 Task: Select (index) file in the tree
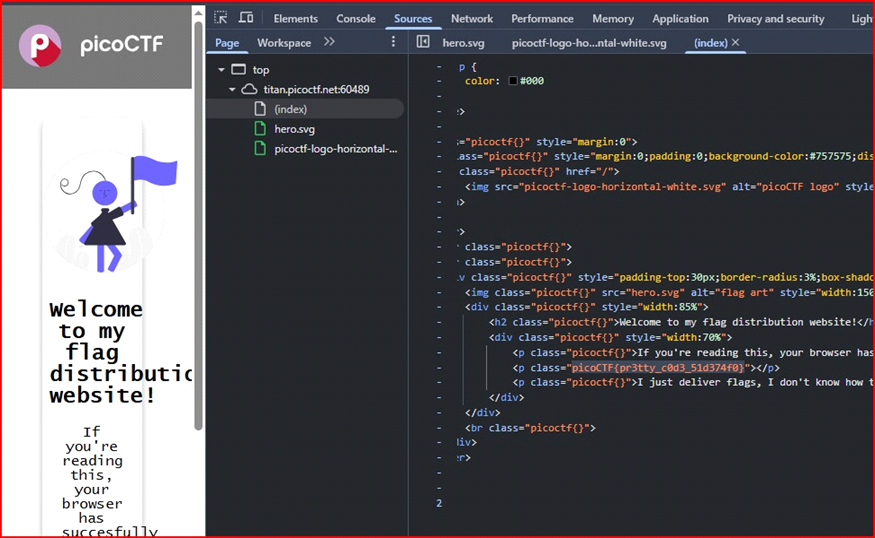305,109
